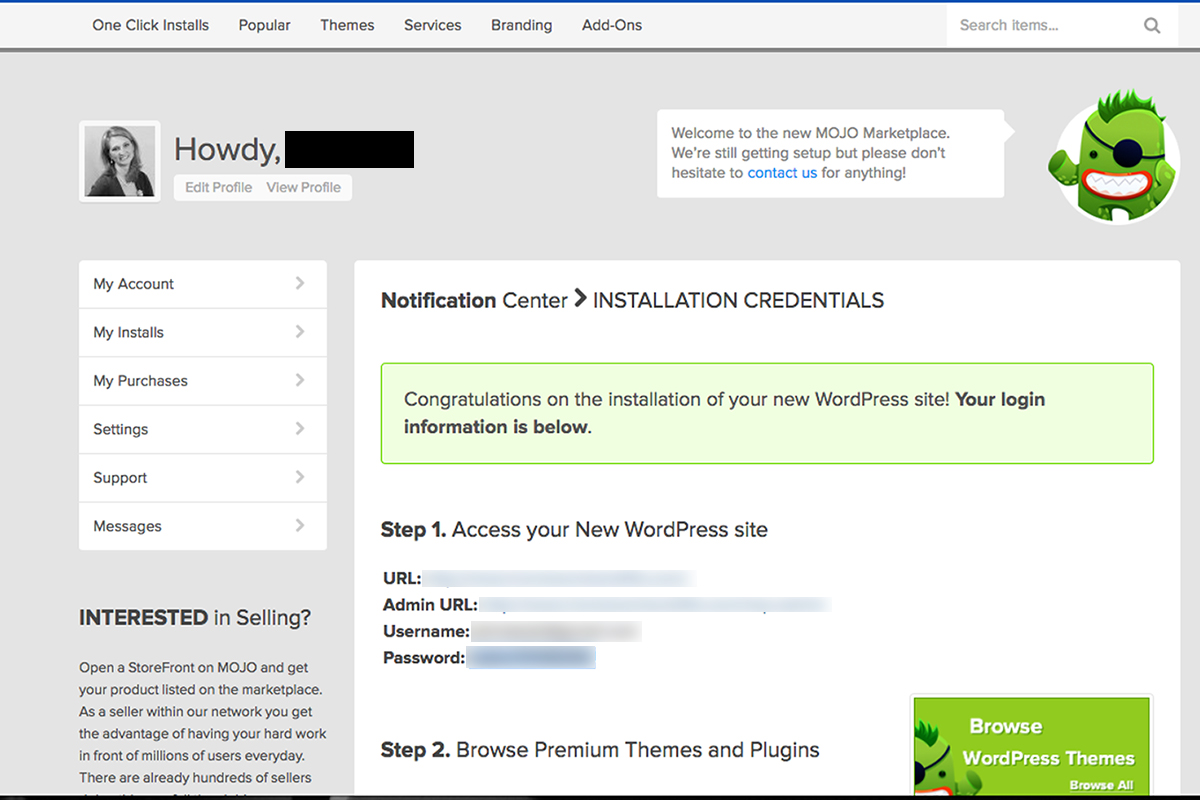Open the One Click Installs menu

coord(151,25)
